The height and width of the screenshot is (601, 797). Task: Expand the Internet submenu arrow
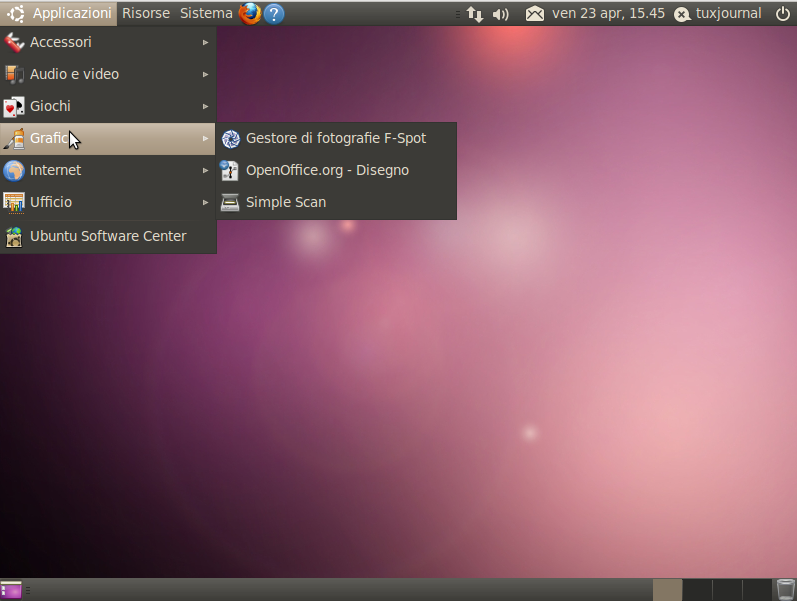click(205, 170)
